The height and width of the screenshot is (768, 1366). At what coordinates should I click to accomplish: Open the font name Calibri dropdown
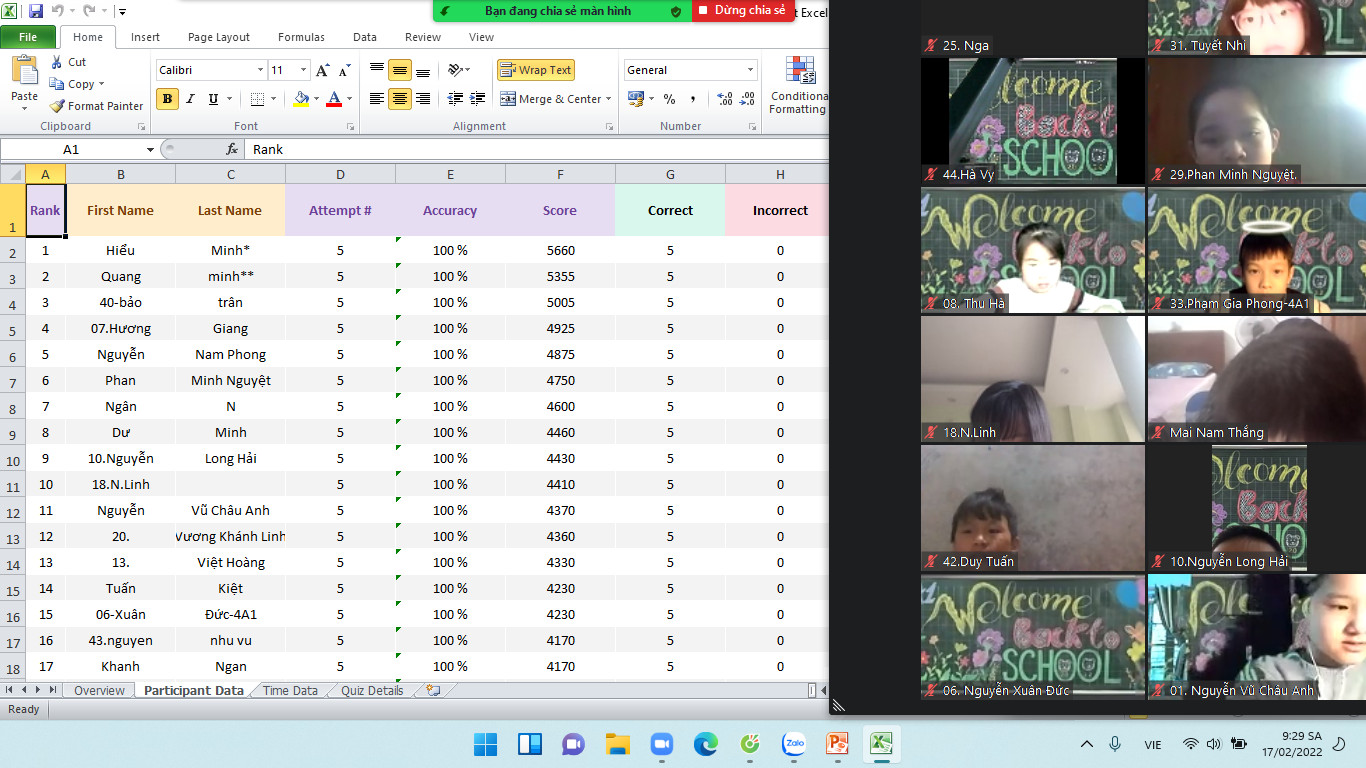[260, 70]
